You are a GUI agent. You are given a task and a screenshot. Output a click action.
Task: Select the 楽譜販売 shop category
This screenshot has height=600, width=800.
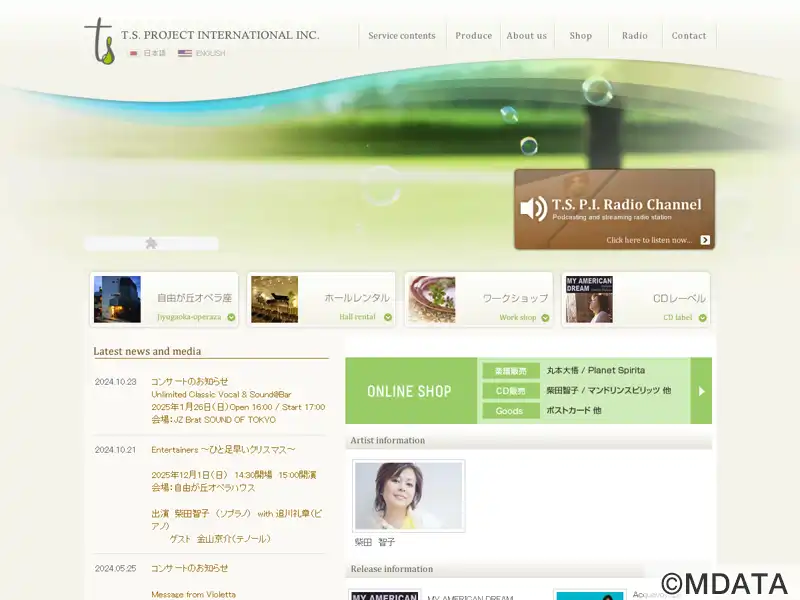coord(511,371)
